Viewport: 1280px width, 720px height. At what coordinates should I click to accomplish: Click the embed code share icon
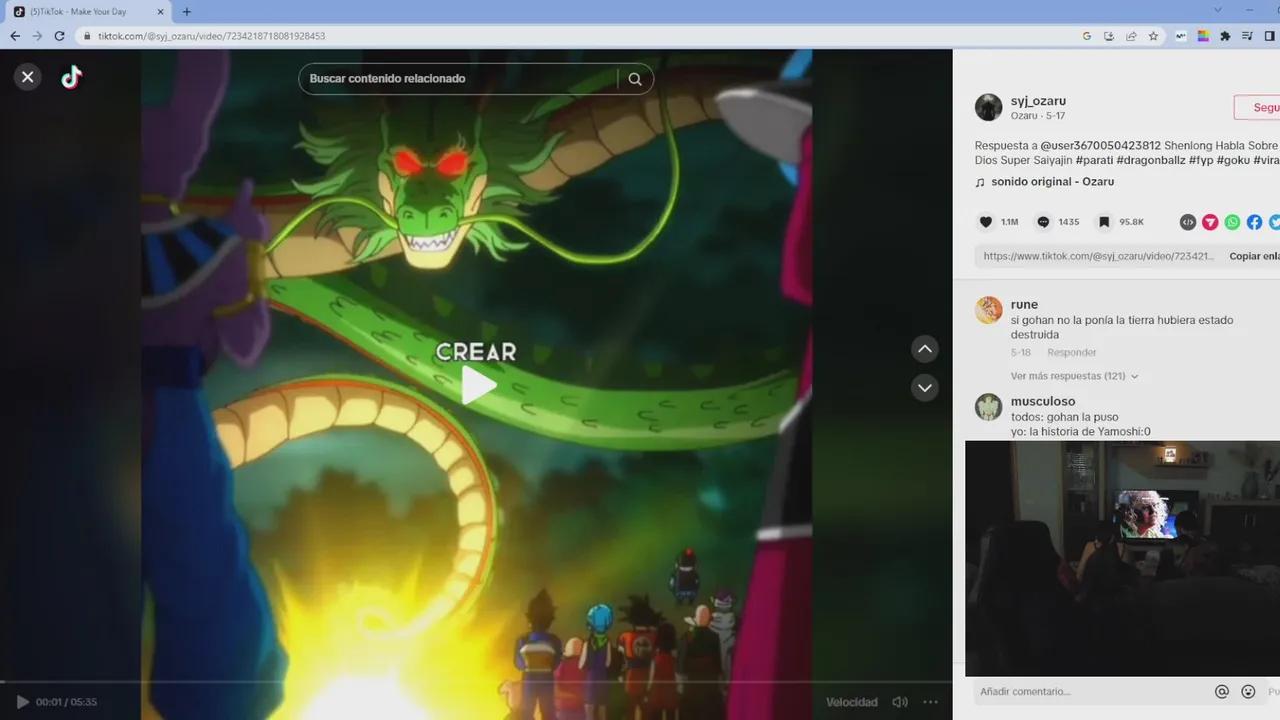click(1188, 222)
